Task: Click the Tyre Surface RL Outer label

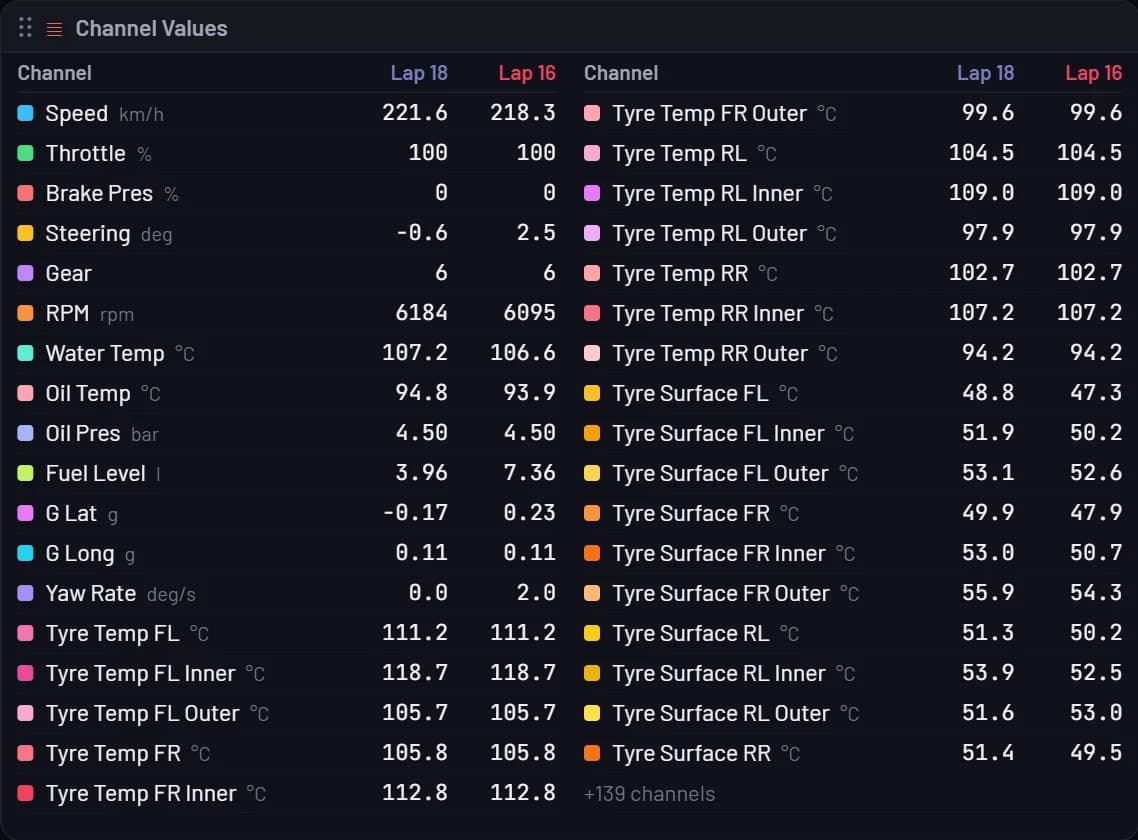Action: tap(721, 713)
